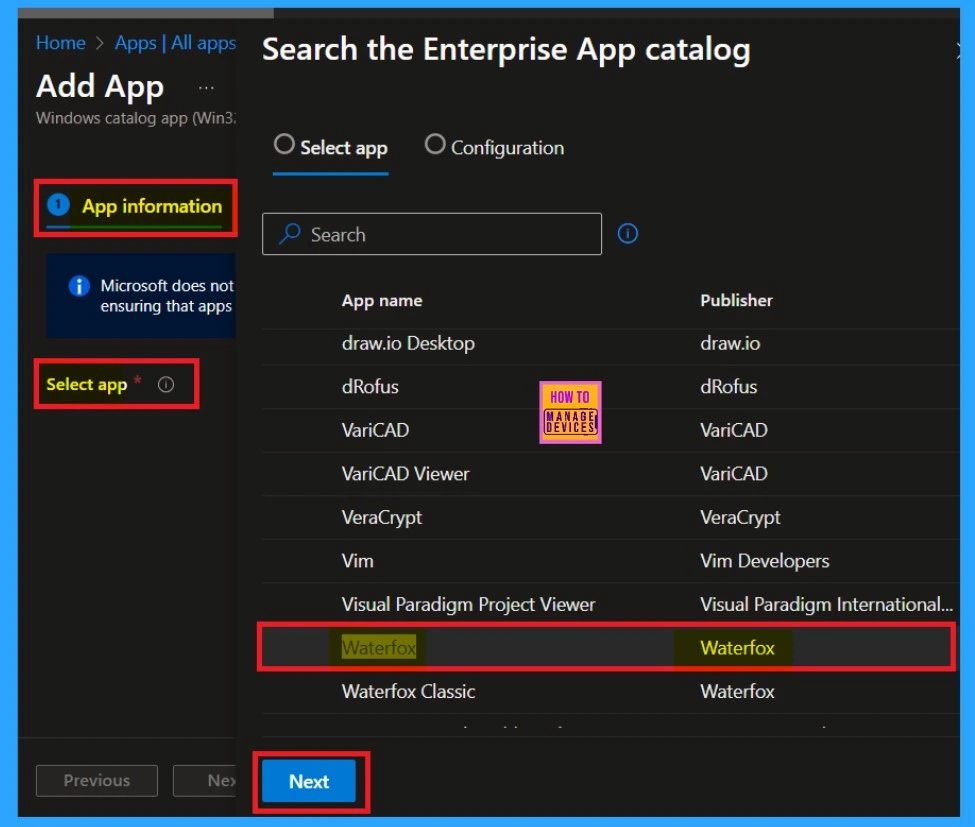
Task: Switch to the Configuration tab label
Action: click(x=507, y=148)
